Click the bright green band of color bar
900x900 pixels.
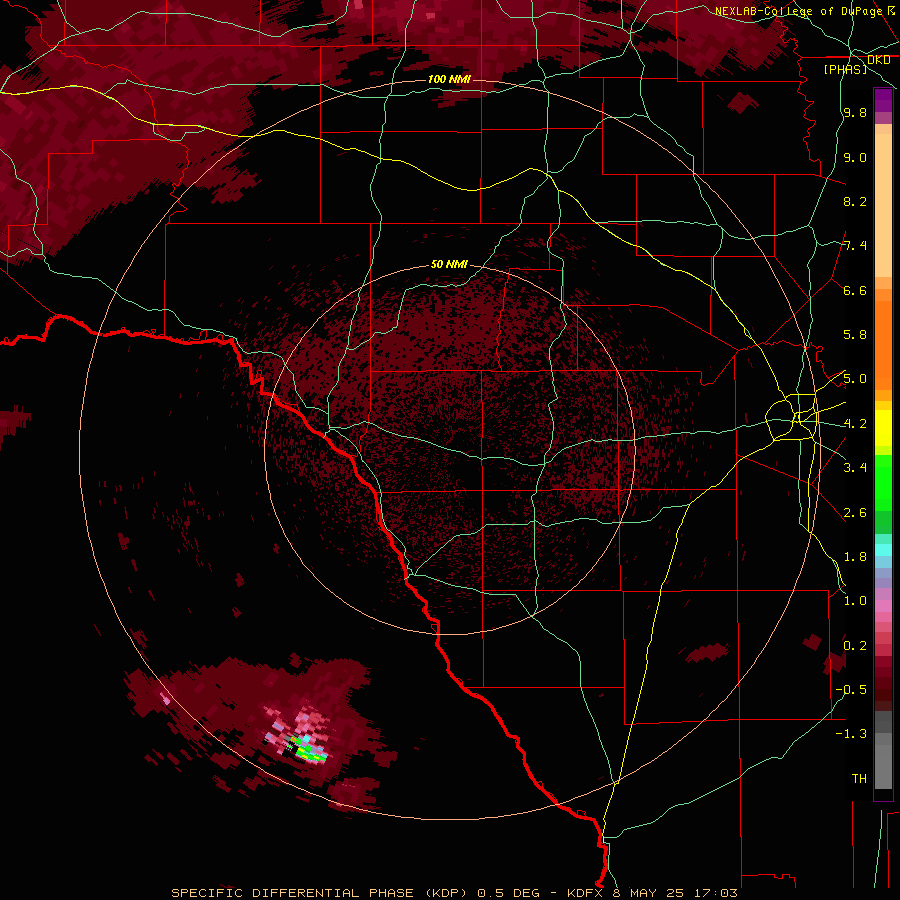click(x=883, y=483)
